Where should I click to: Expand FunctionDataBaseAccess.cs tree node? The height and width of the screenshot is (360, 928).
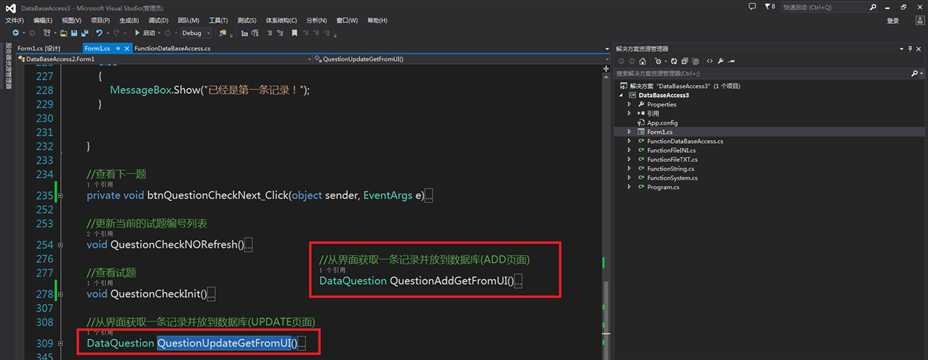[x=629, y=142]
